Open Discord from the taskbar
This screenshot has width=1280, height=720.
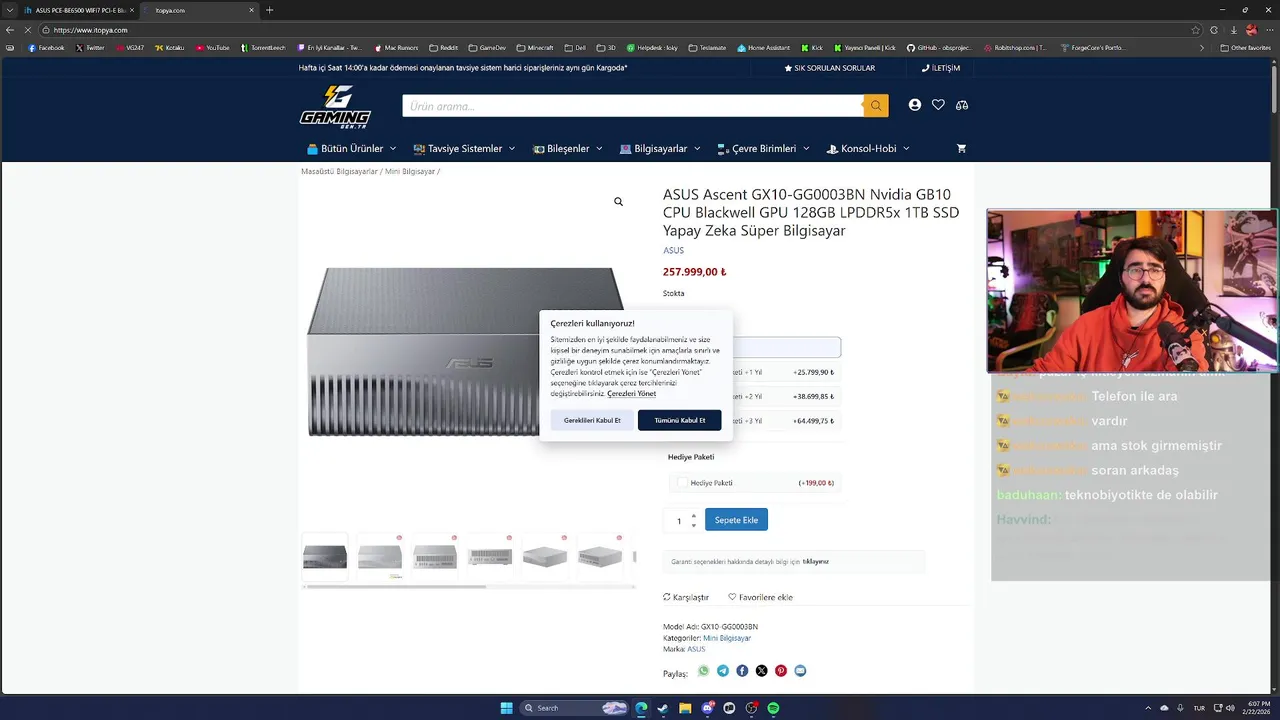coord(707,708)
